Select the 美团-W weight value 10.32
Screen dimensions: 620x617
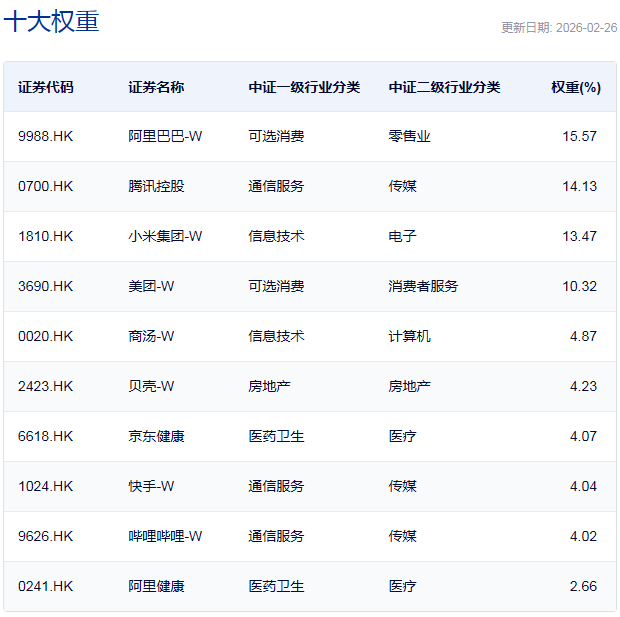579,286
